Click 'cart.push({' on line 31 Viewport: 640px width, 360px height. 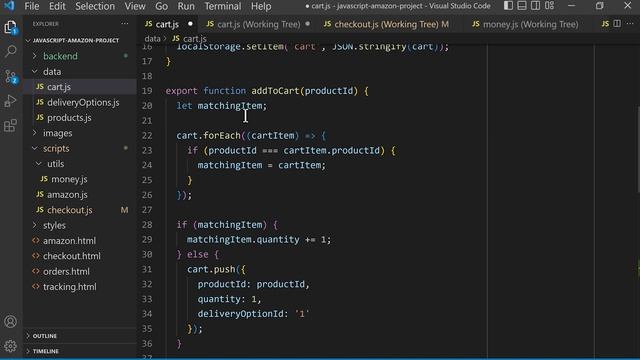pyautogui.click(x=216, y=269)
